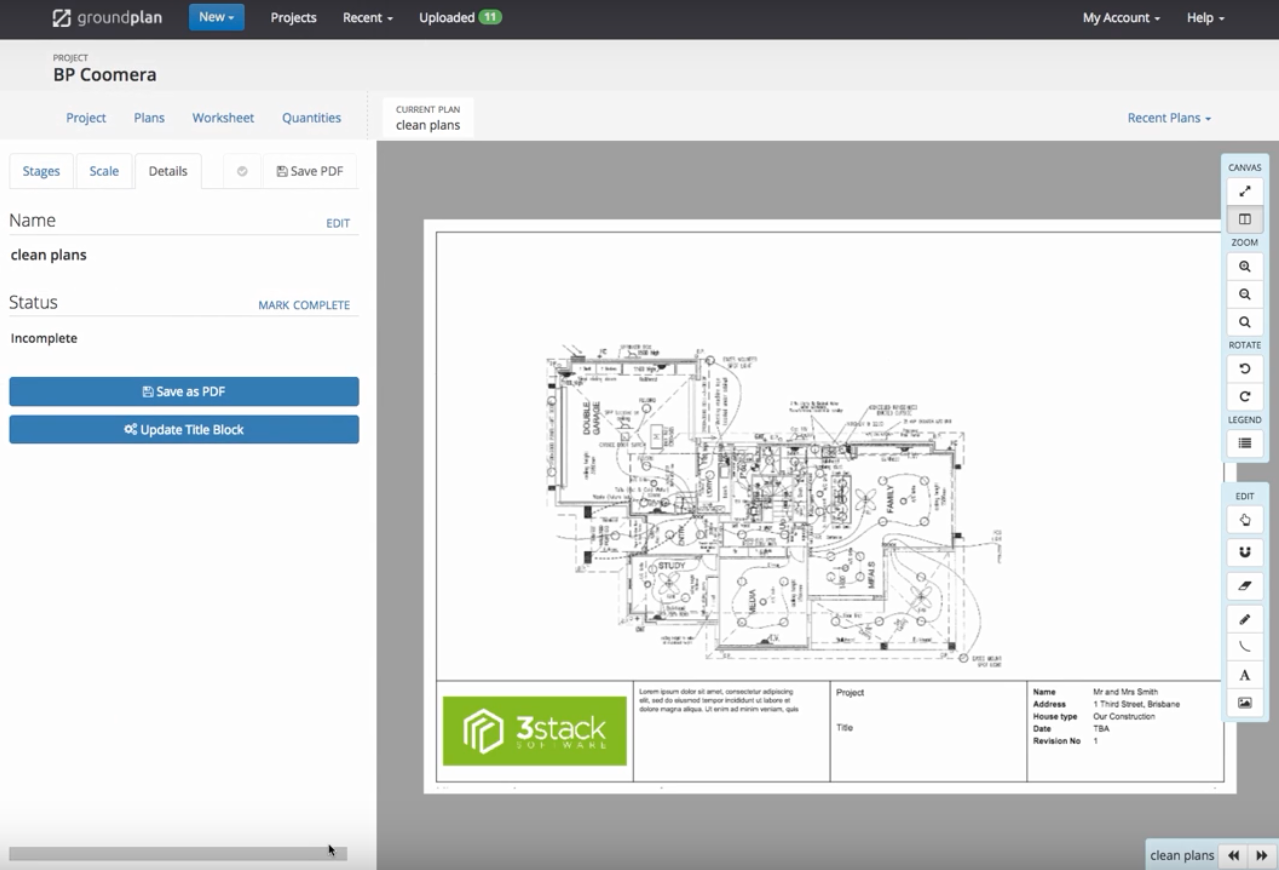Click the horizontal scrollbar in left panel
Screen dimensions: 1279x870
tap(178, 854)
